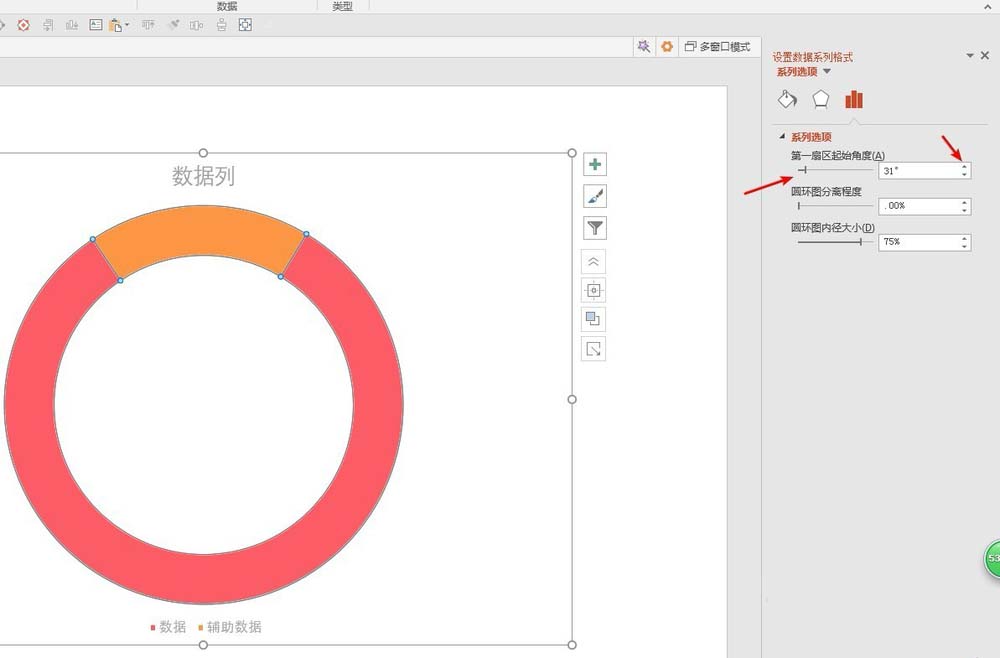Collapse the 系列选项 section triangle

pos(782,136)
